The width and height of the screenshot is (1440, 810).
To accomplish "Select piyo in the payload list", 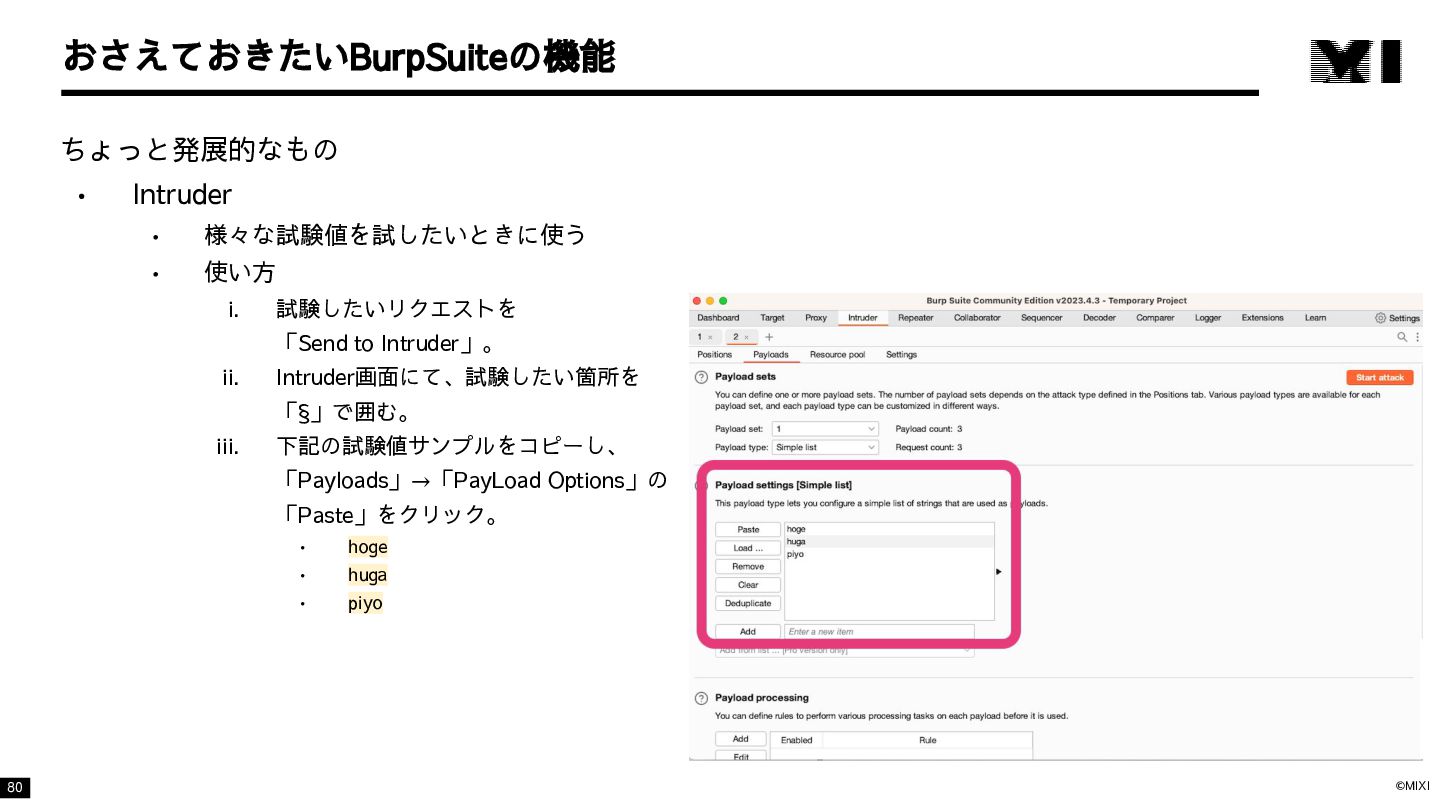I will point(889,554).
